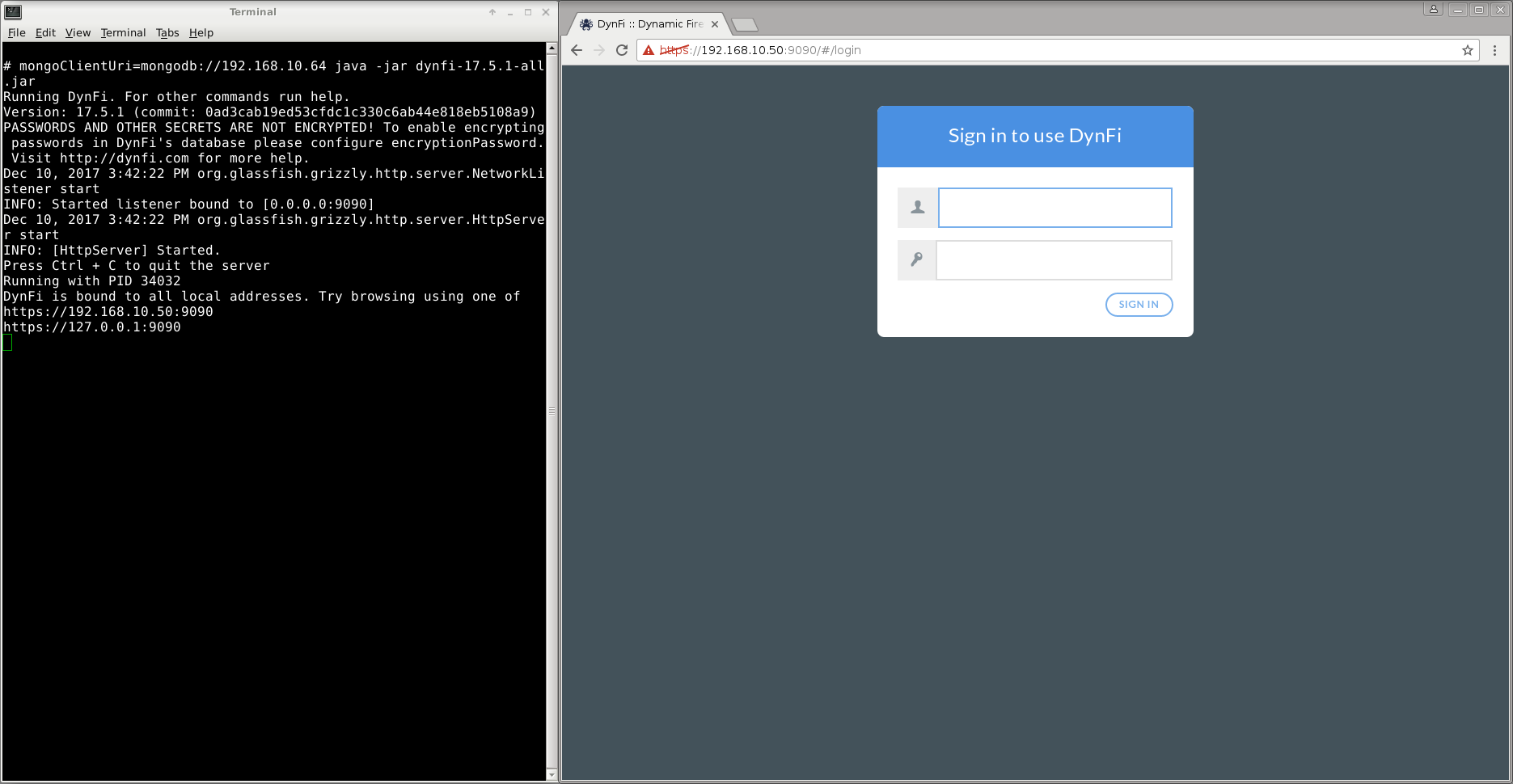Close the Terminal window

546,12
